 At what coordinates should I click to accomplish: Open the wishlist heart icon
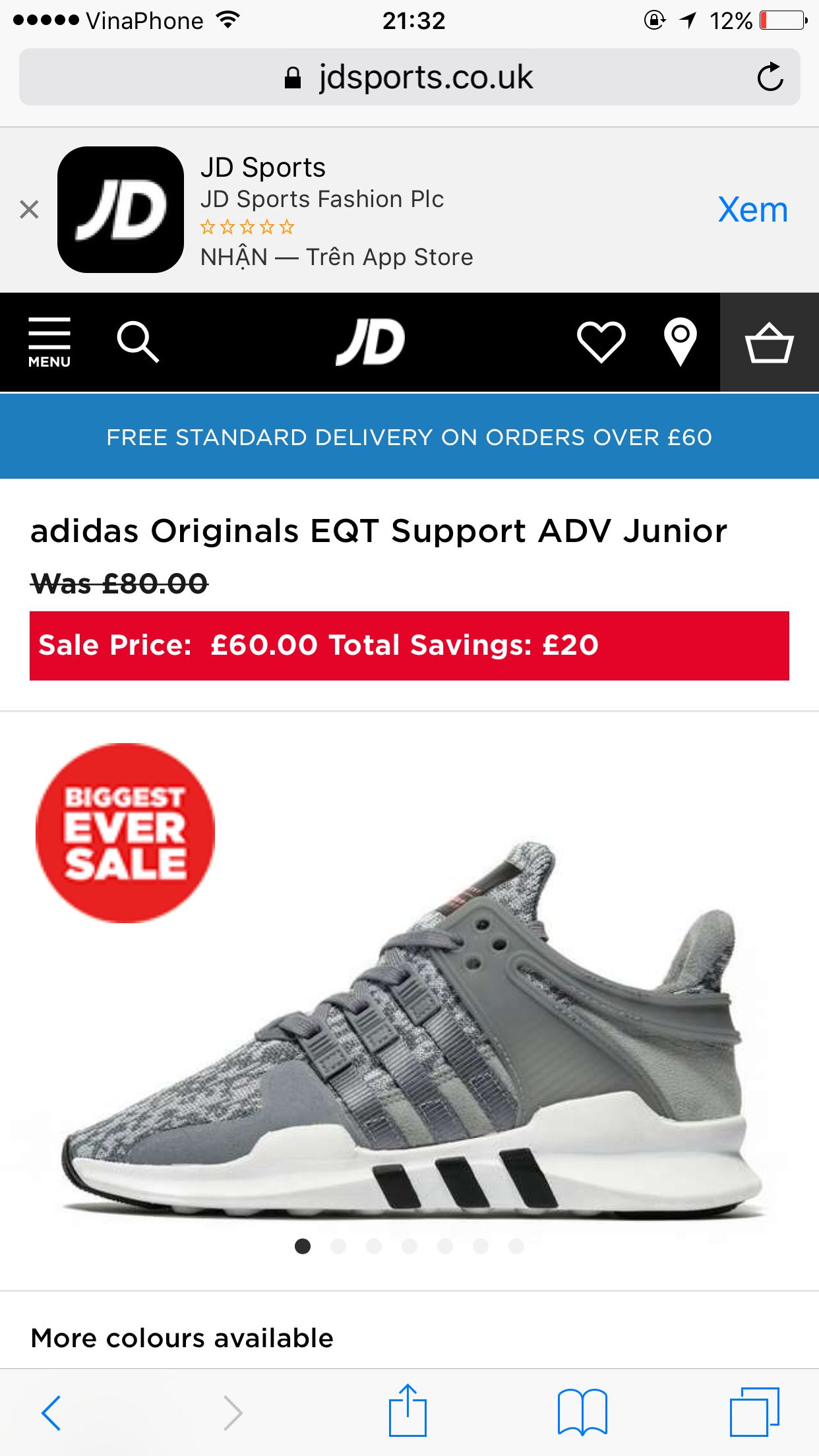pyautogui.click(x=601, y=342)
